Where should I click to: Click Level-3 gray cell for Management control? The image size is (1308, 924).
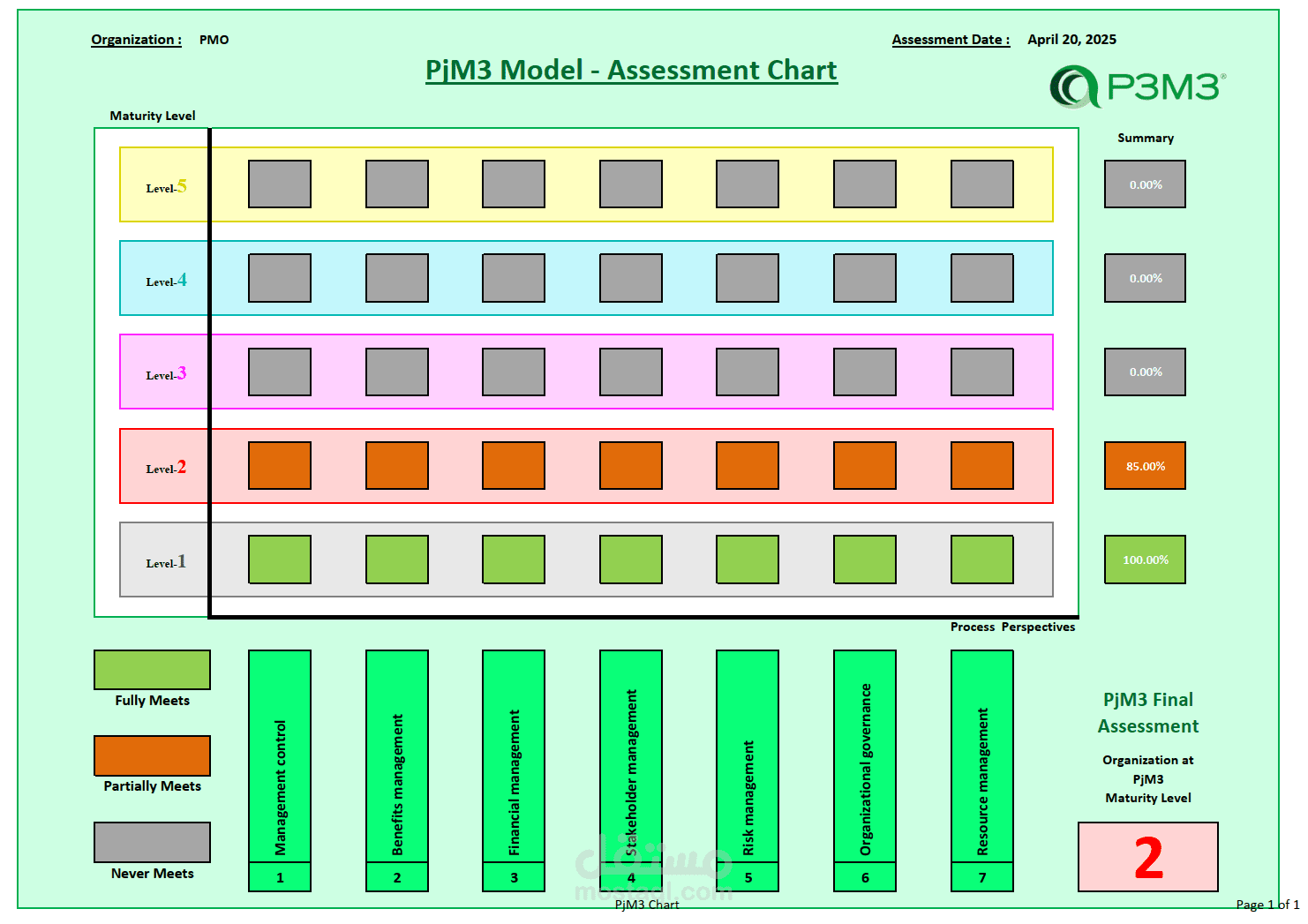tap(280, 372)
